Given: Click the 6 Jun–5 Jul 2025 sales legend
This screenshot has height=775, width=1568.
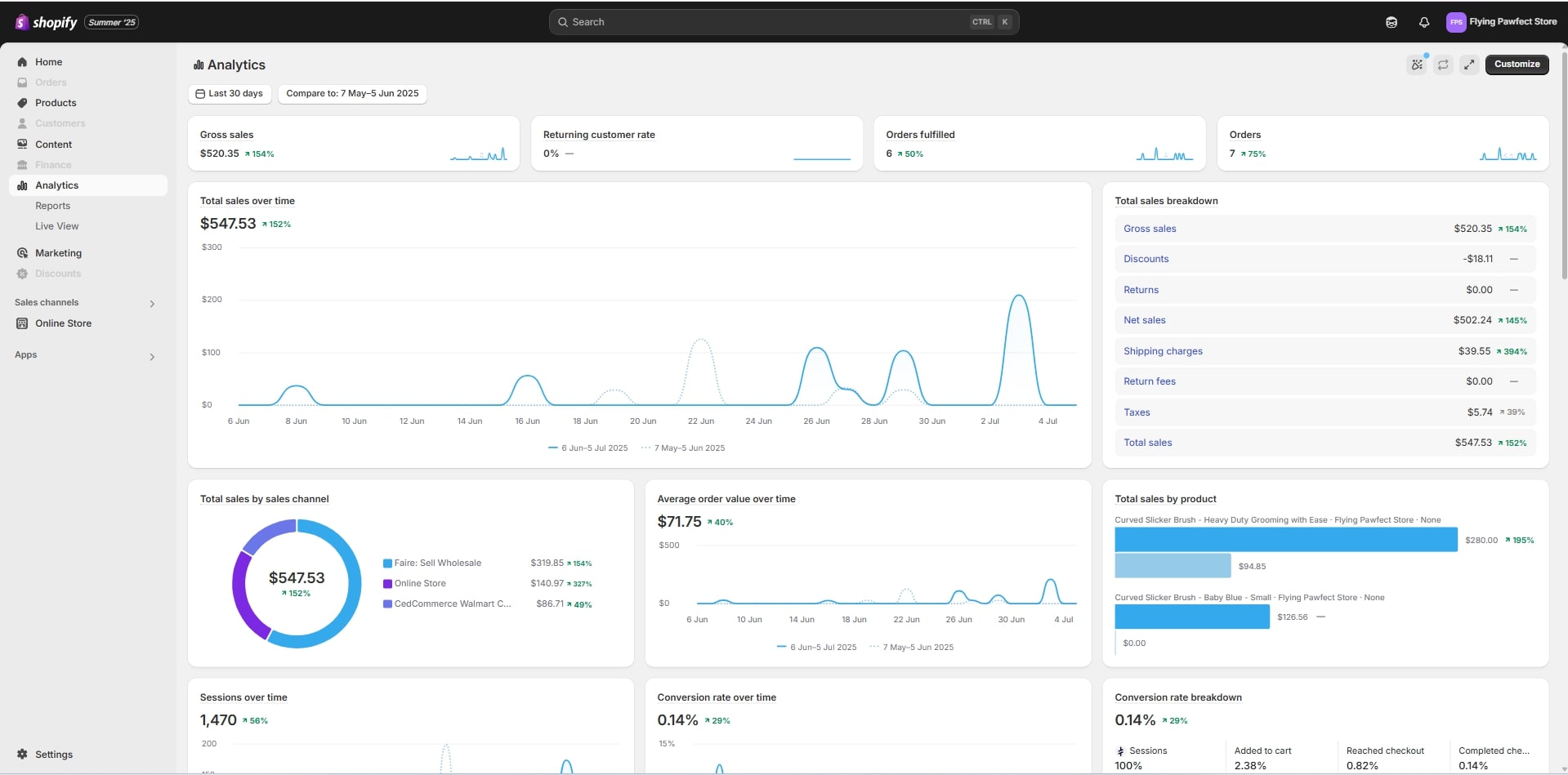Looking at the screenshot, I should click(x=588, y=448).
